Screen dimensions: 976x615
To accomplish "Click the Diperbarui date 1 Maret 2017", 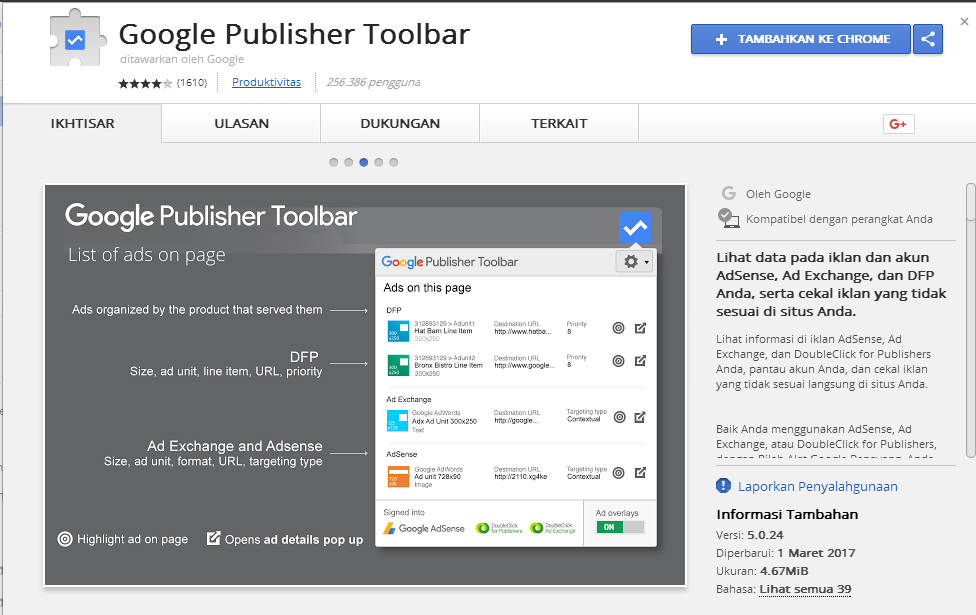I will coord(816,553).
